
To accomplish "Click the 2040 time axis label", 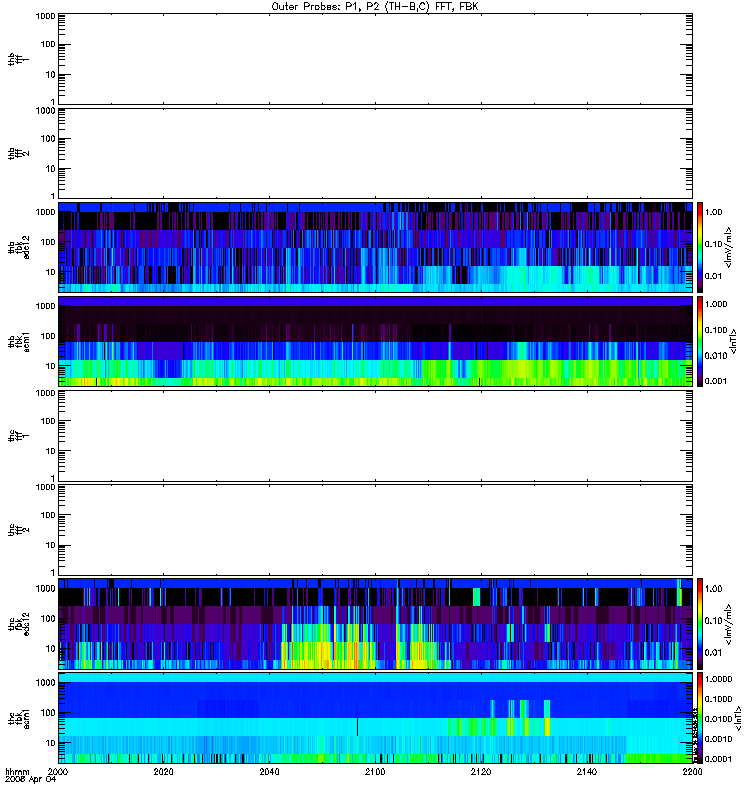I will tap(269, 771).
